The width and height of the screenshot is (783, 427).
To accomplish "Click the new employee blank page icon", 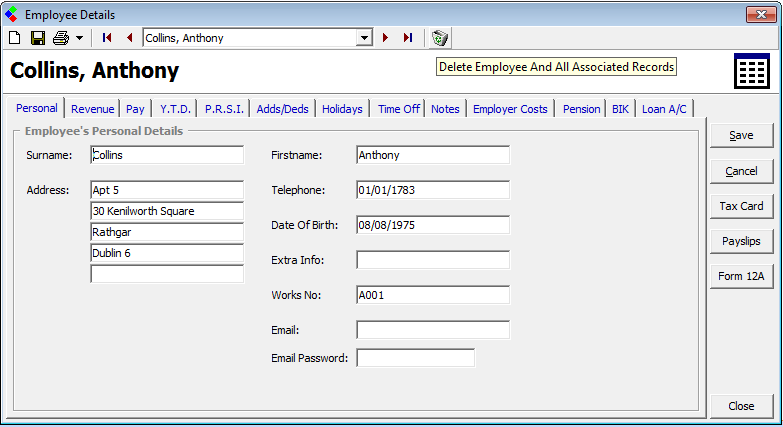I will pyautogui.click(x=15, y=38).
